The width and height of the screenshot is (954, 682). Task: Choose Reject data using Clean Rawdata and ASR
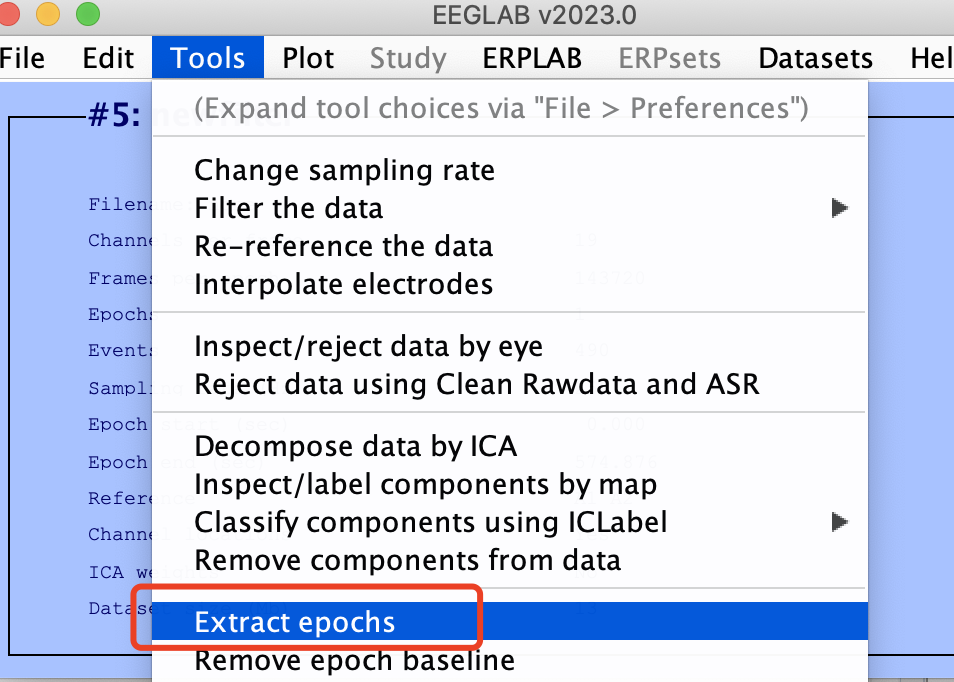tap(476, 384)
